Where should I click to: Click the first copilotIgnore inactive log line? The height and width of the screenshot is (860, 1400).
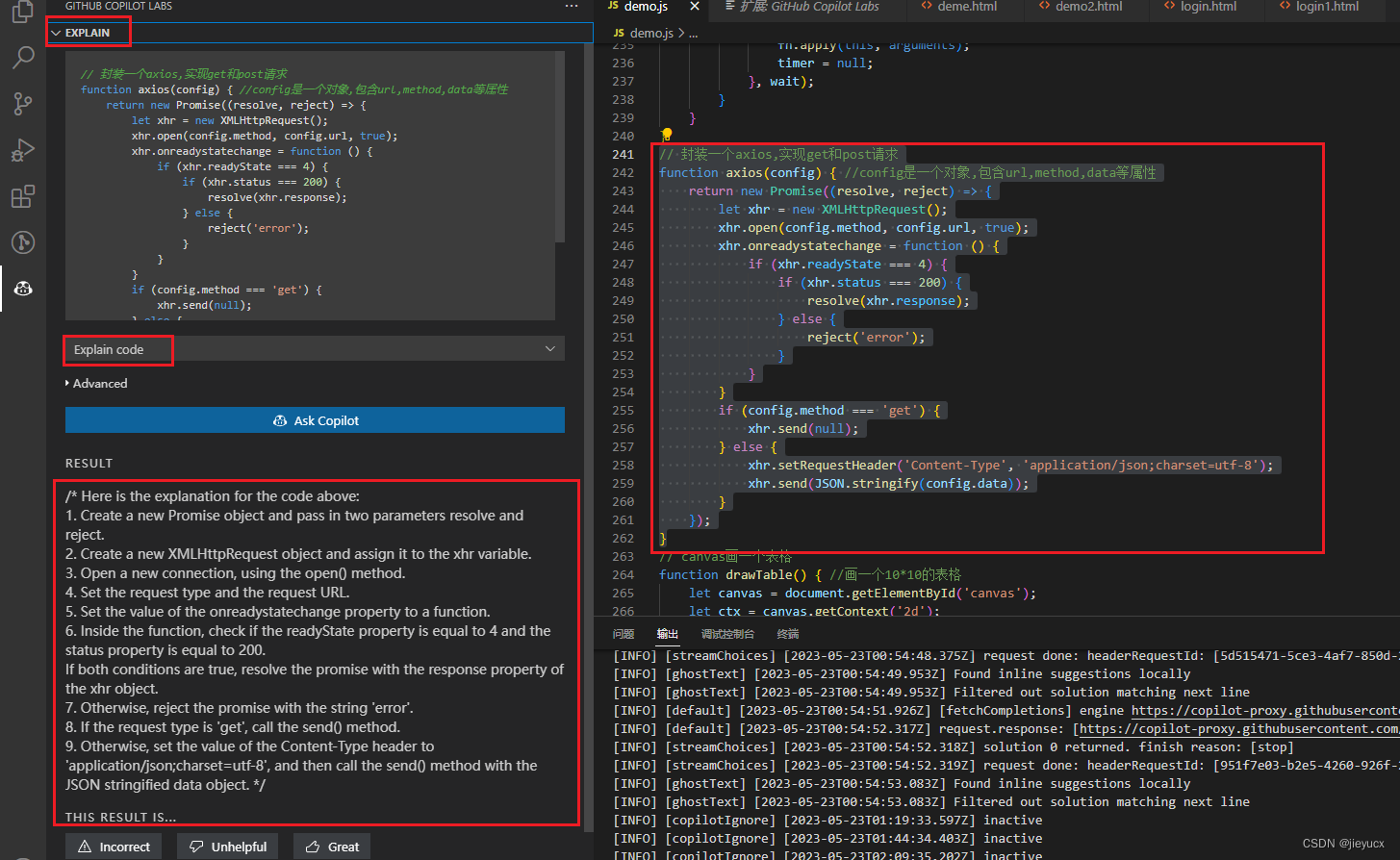pos(827,821)
